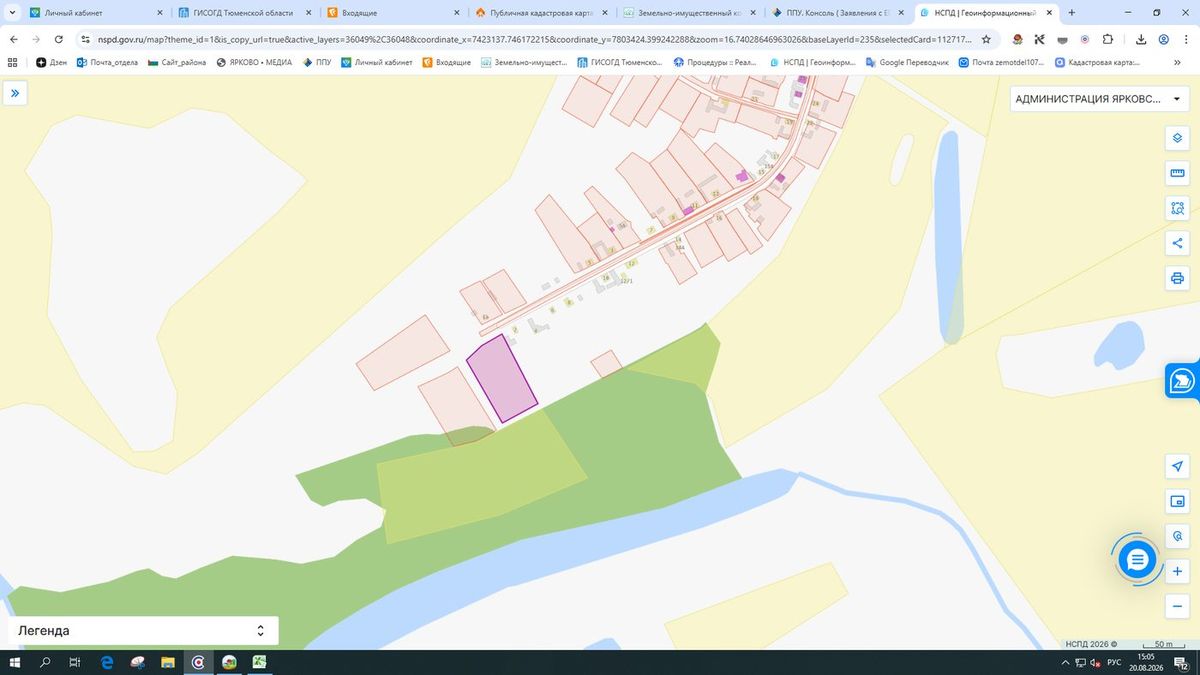Activate the area search selection tool
The height and width of the screenshot is (675, 1200).
point(1177,208)
